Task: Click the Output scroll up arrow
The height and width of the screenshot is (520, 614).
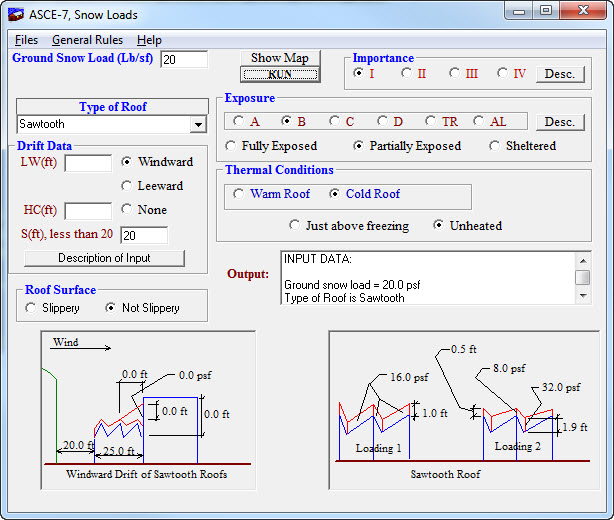Action: pos(583,260)
